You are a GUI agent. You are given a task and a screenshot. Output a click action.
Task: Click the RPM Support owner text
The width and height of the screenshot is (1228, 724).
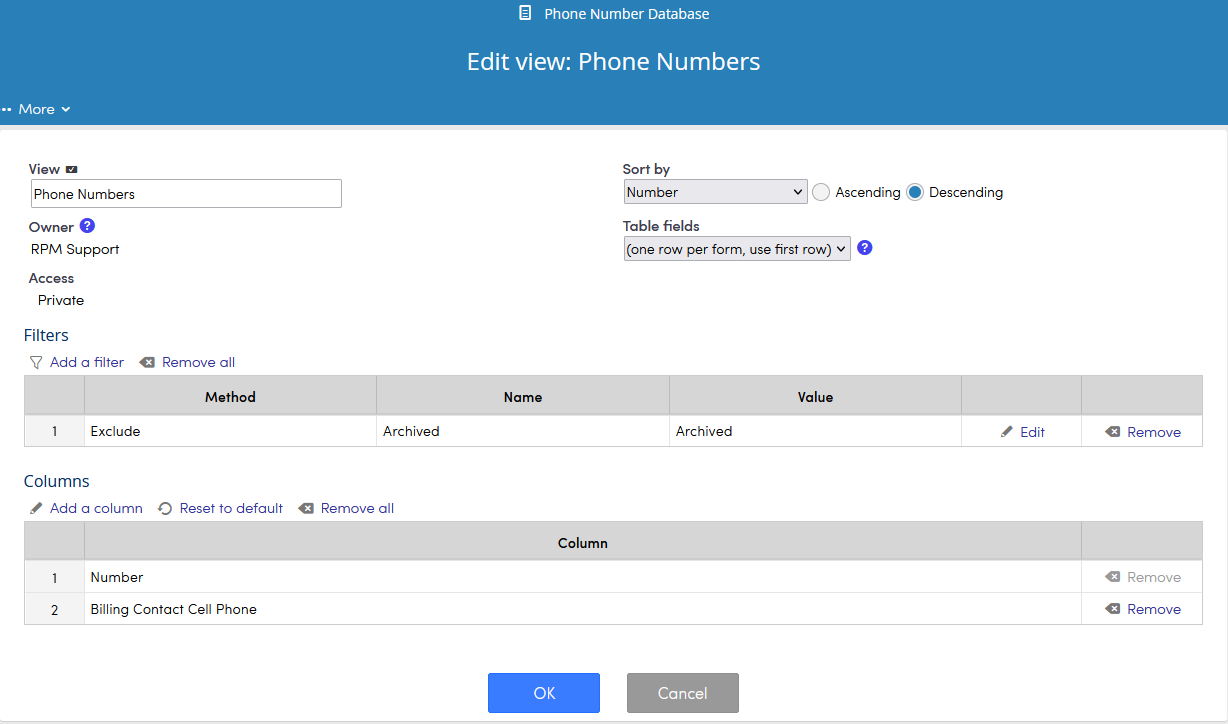click(75, 249)
